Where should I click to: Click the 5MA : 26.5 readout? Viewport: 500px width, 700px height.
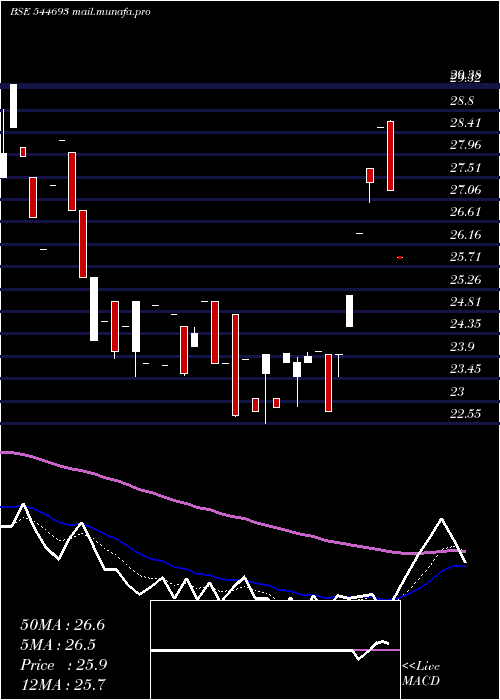point(58,645)
